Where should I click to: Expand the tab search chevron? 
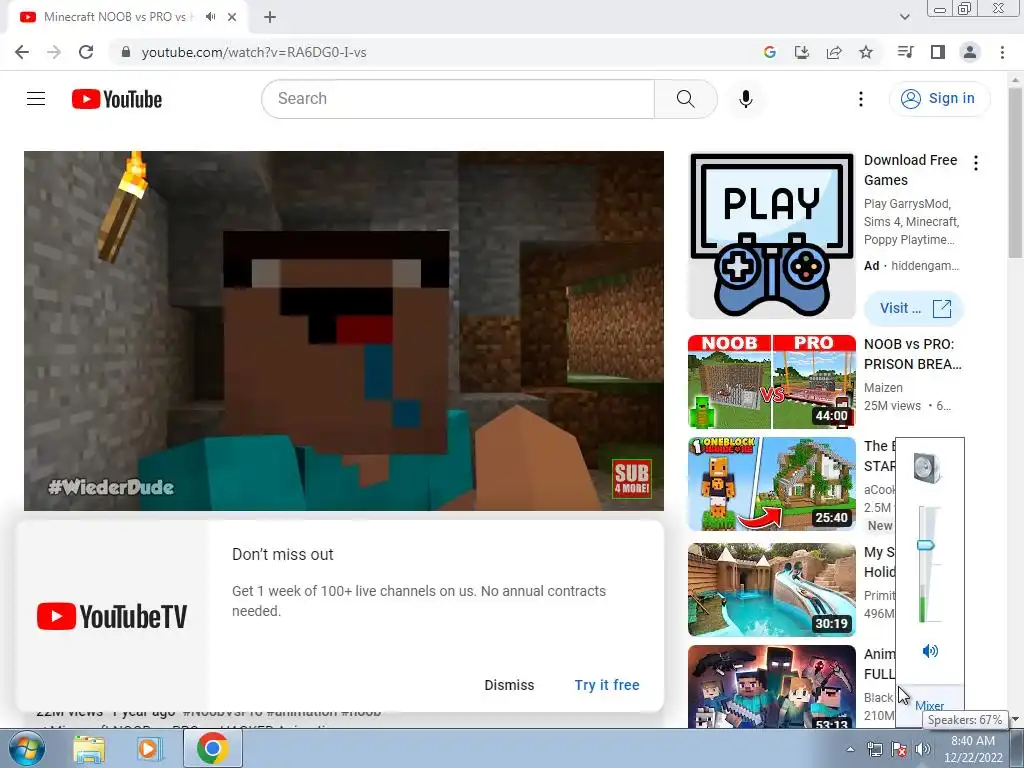click(904, 17)
